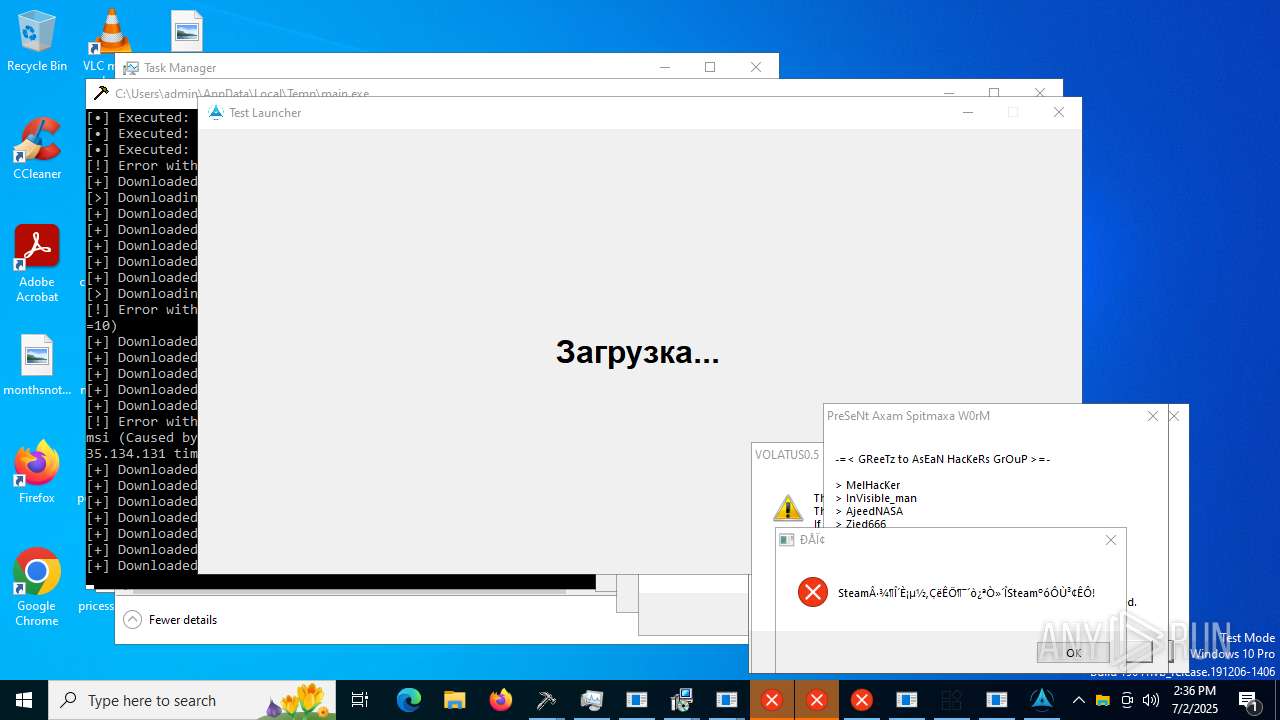Click the Загрузка... loading text
The image size is (1280, 720).
(x=638, y=352)
